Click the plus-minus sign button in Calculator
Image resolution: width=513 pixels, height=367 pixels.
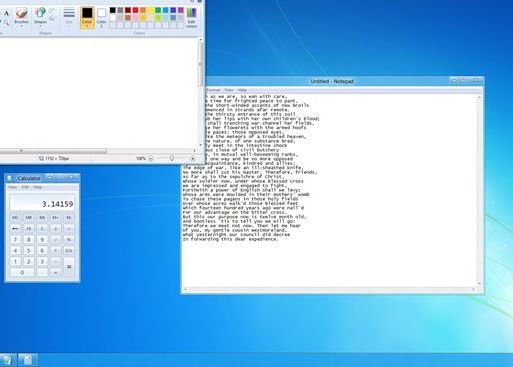pos(55,229)
